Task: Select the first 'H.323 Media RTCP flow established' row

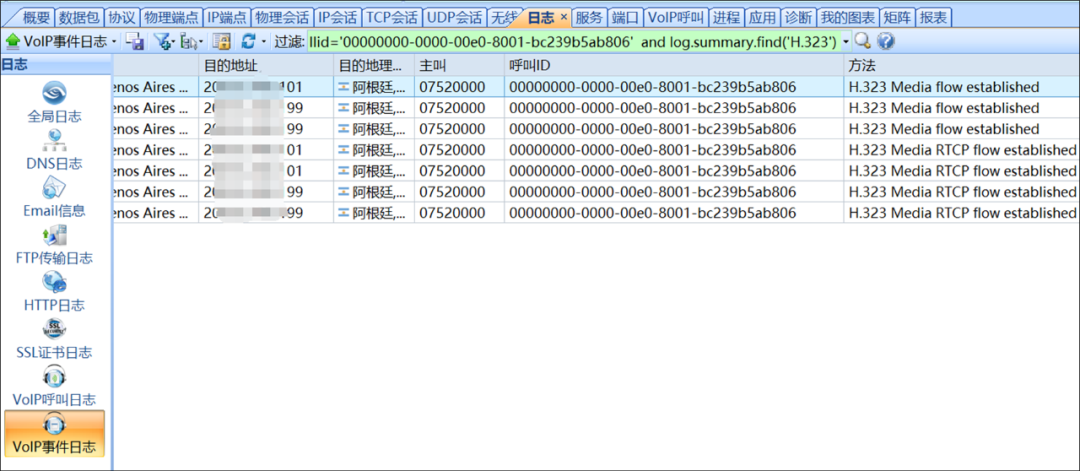Action: click(596, 150)
